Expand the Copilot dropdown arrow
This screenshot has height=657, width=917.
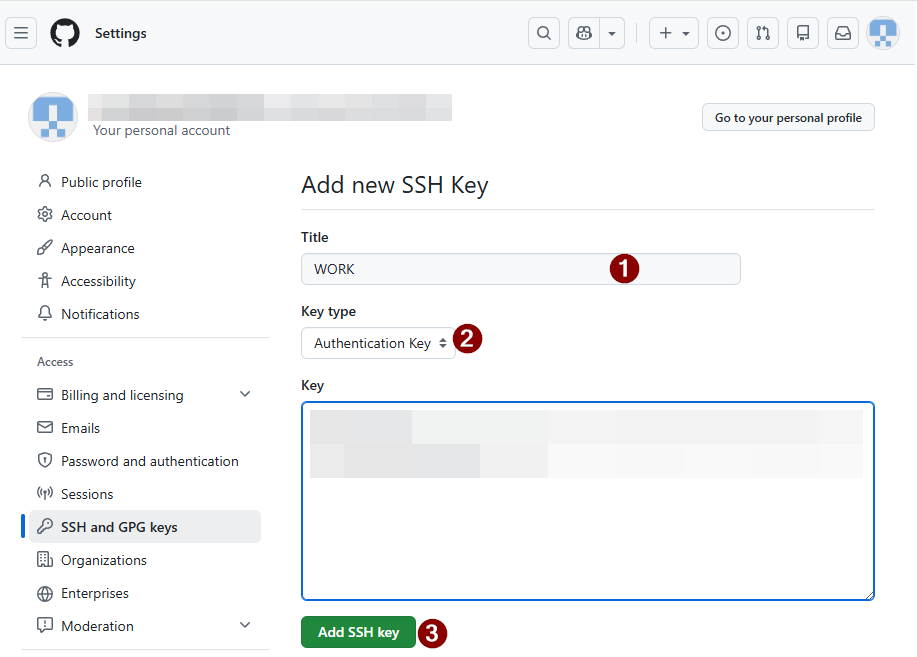pos(612,33)
